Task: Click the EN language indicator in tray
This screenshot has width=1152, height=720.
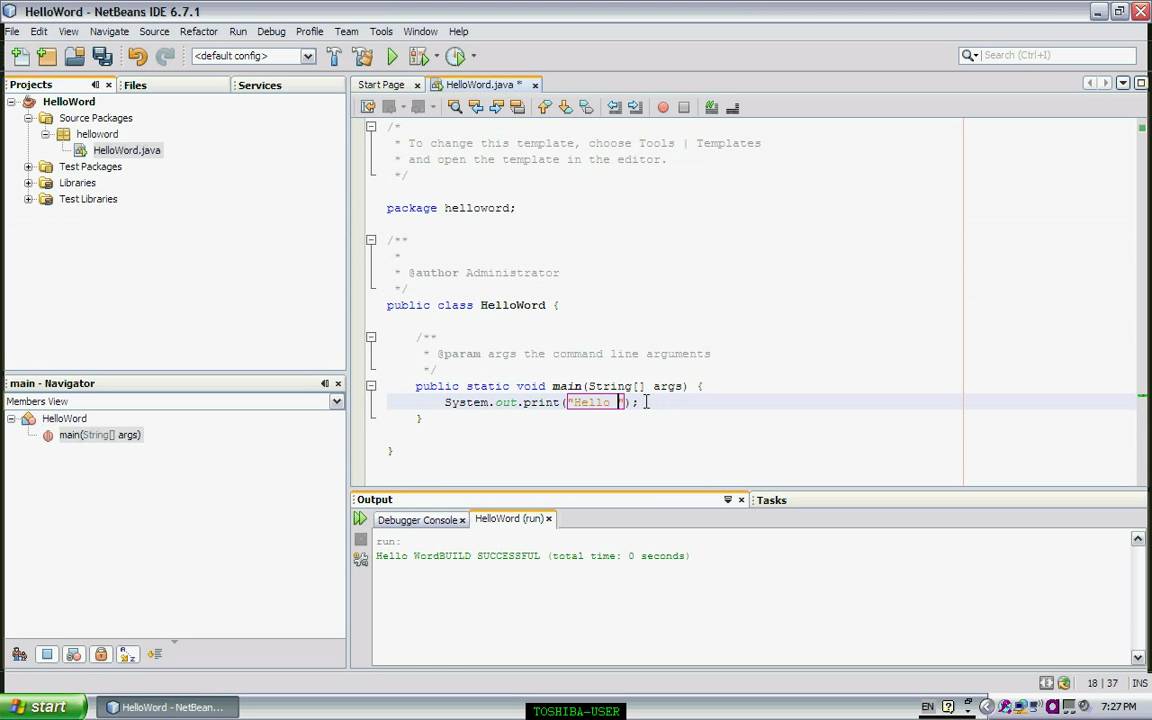Action: [x=927, y=707]
